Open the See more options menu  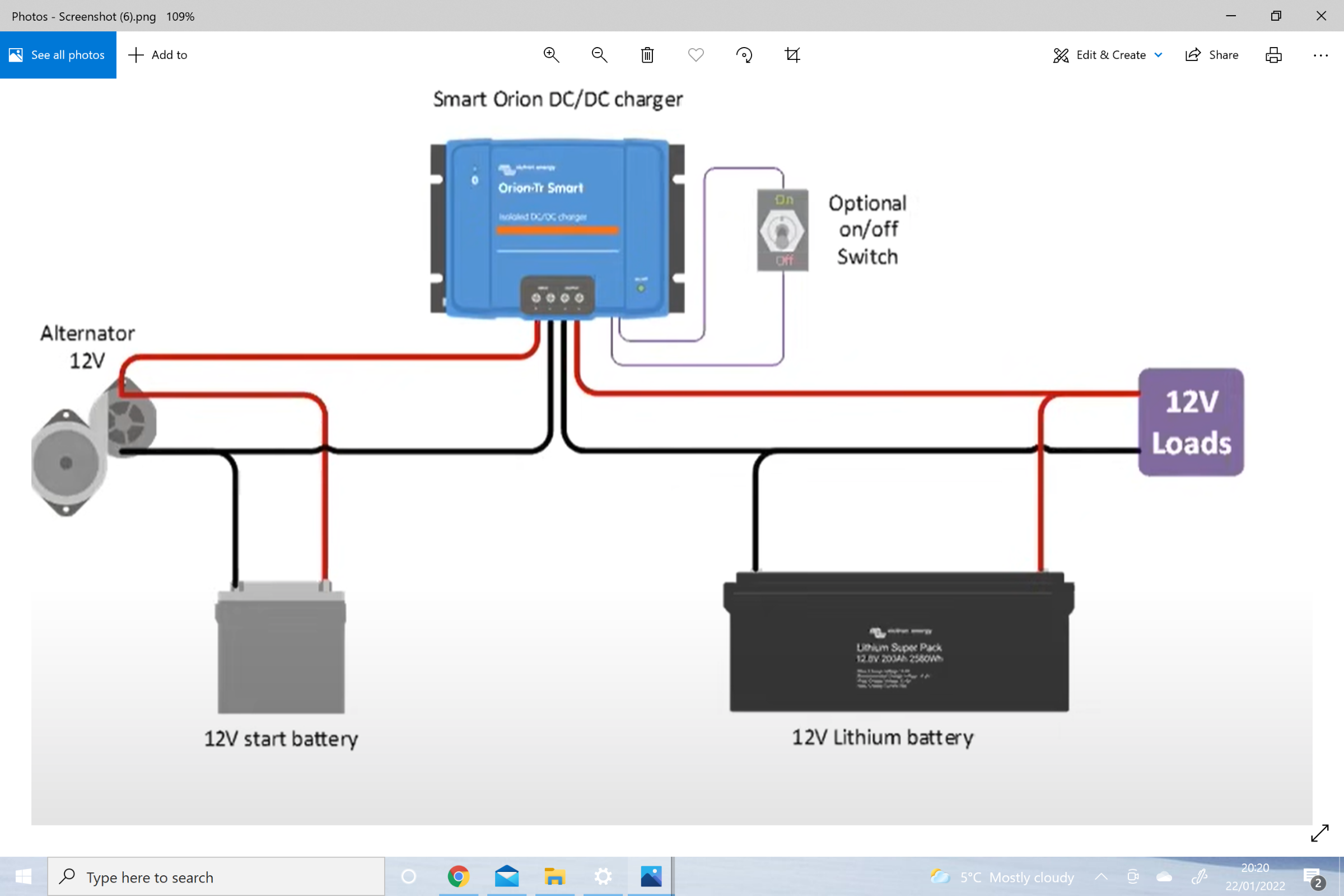point(1320,55)
